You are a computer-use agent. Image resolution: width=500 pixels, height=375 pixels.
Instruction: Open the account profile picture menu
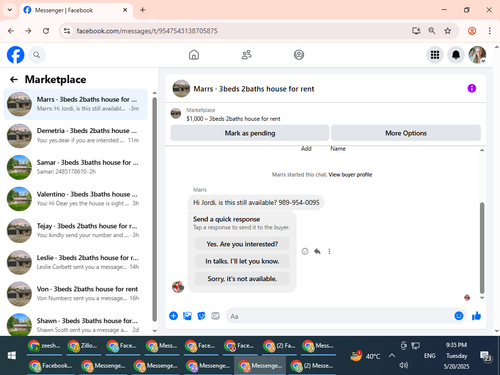tap(477, 55)
